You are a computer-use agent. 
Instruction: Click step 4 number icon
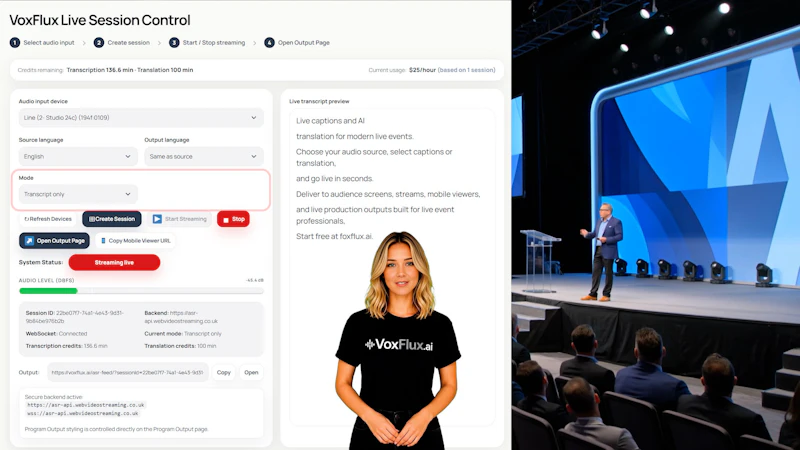[x=269, y=43]
